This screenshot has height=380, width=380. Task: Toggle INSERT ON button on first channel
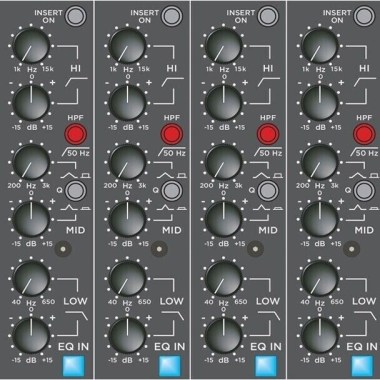click(76, 16)
